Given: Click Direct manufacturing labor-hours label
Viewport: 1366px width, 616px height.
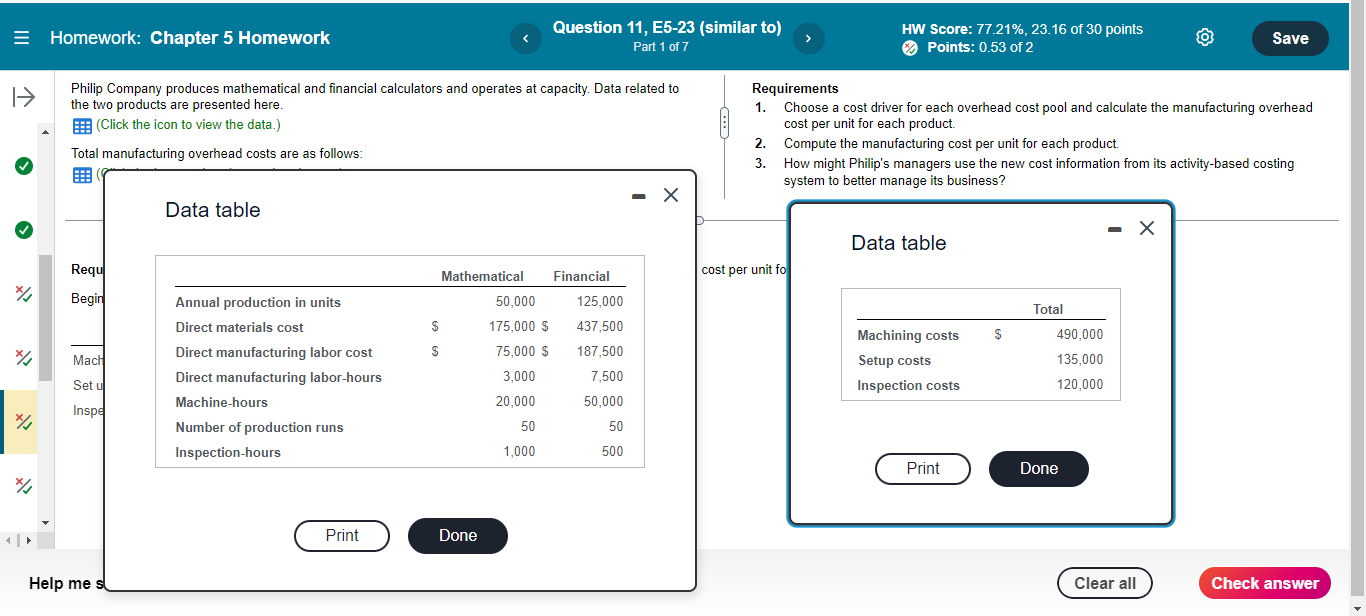Looking at the screenshot, I should click(278, 377).
